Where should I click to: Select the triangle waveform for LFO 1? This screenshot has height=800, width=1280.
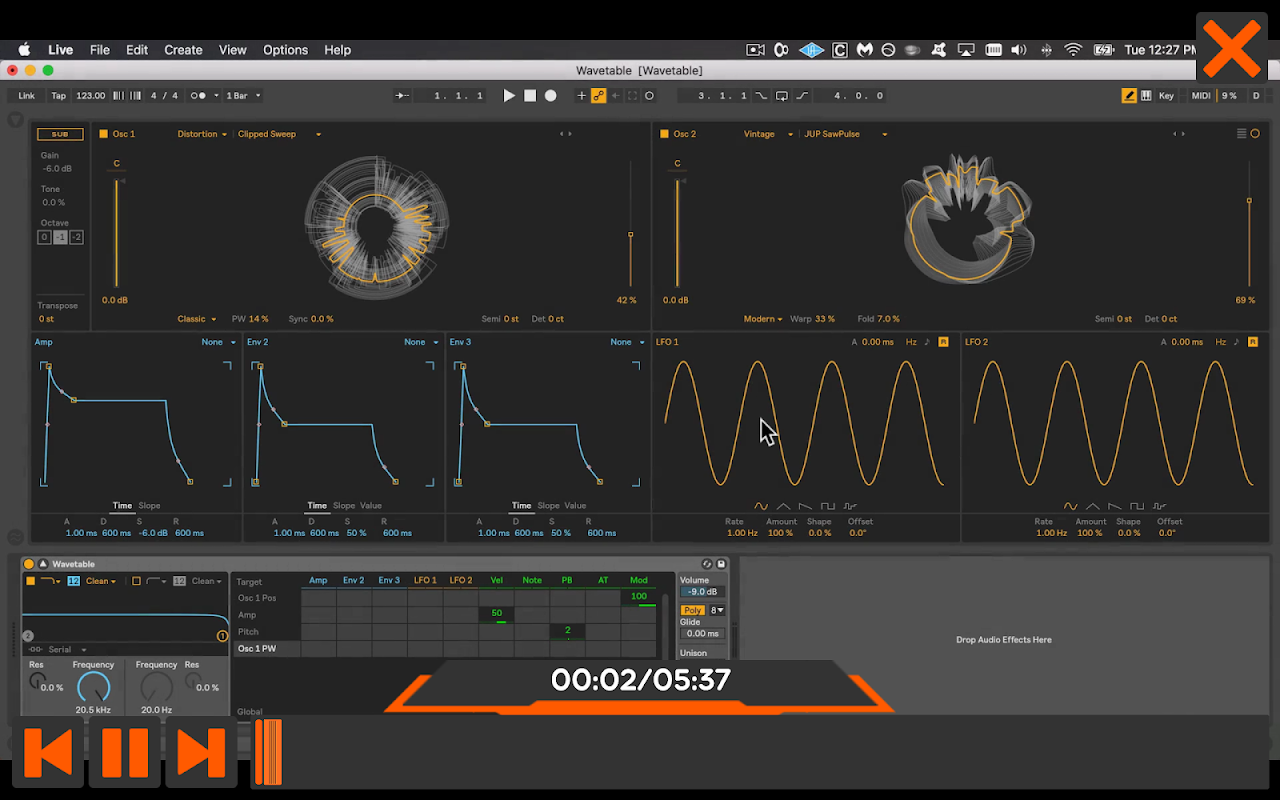[x=783, y=506]
